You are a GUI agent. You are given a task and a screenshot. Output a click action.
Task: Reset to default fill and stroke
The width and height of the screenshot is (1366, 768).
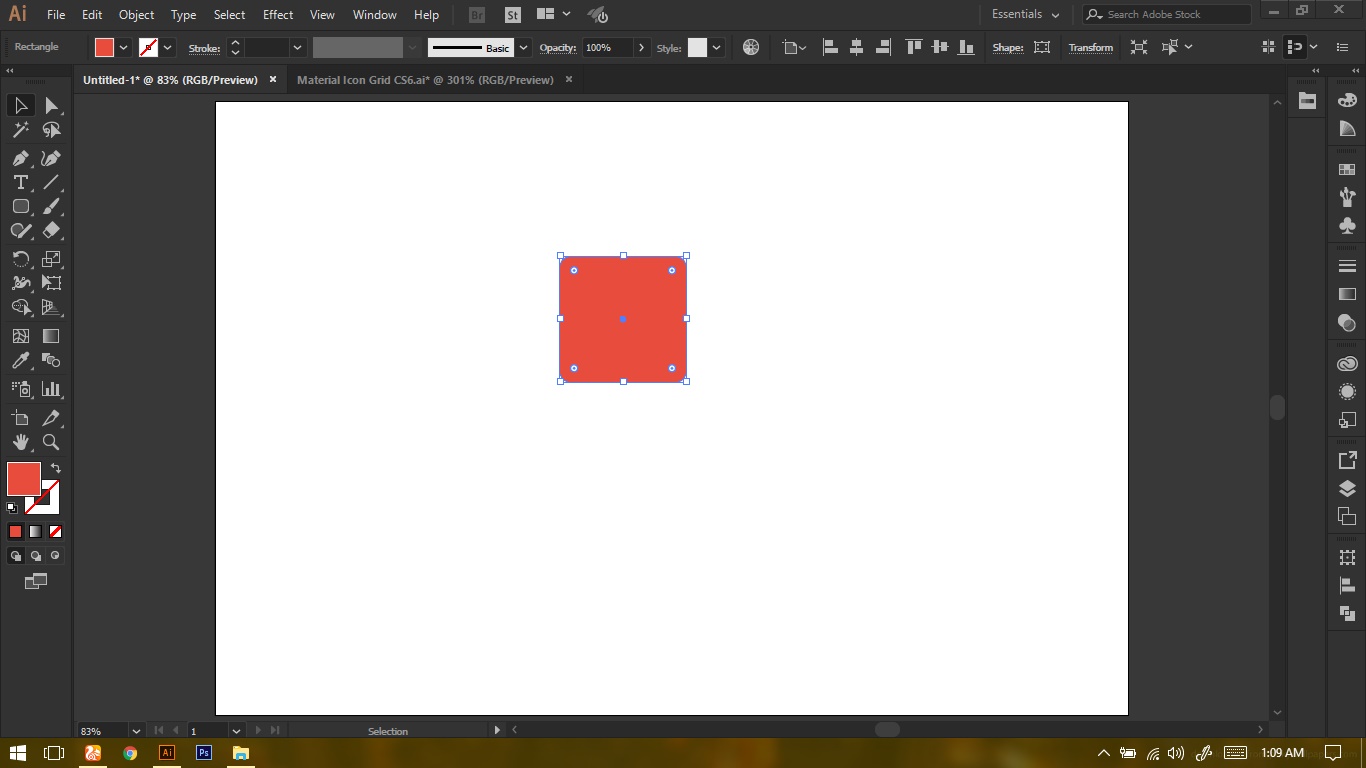coord(12,508)
